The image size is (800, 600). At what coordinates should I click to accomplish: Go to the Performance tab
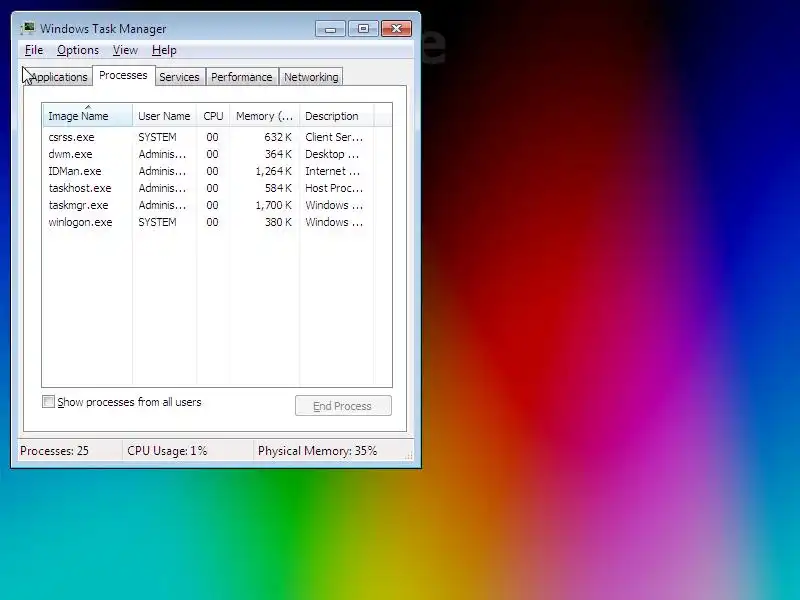pos(242,77)
